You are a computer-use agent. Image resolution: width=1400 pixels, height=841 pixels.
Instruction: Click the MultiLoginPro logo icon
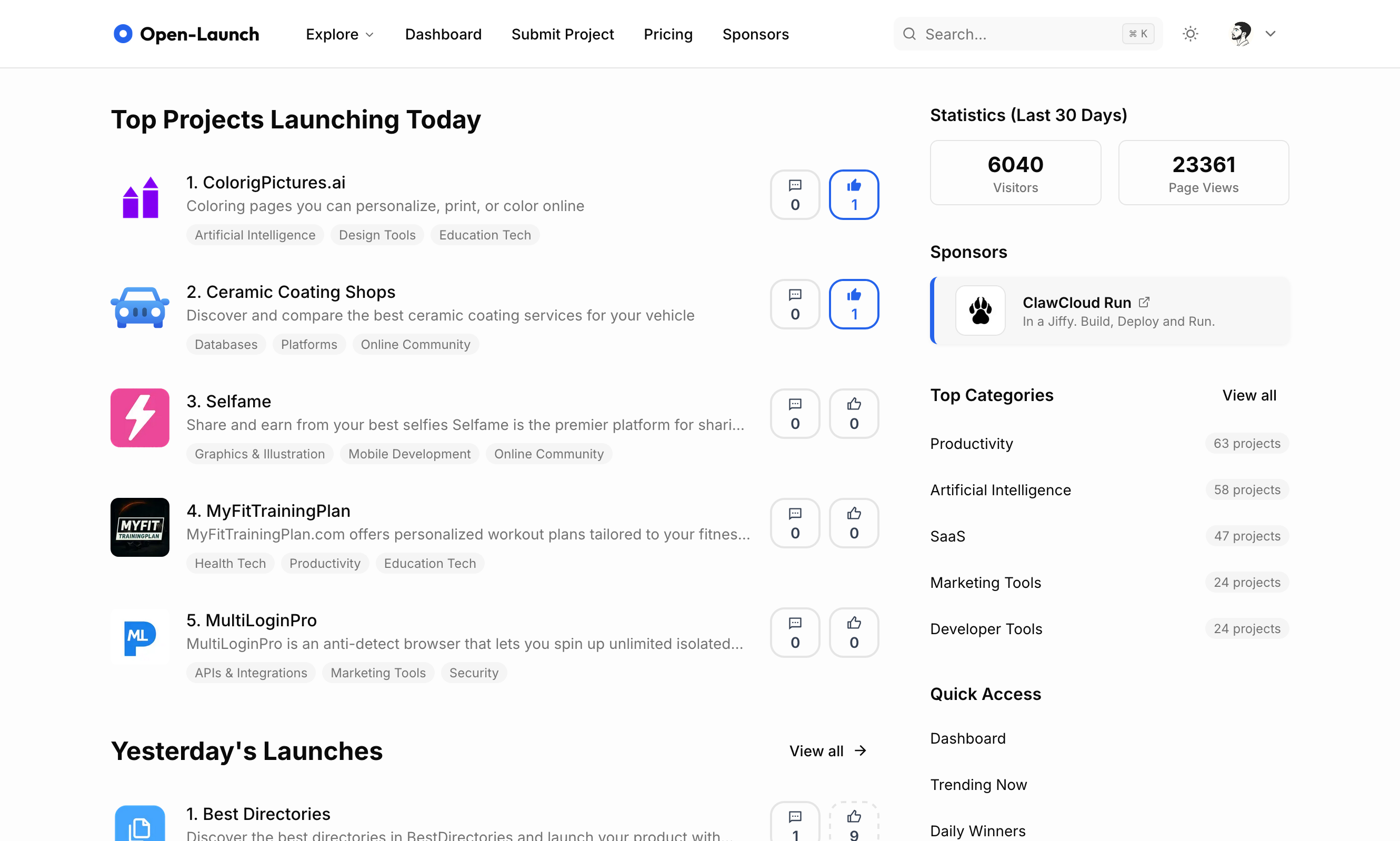pyautogui.click(x=140, y=637)
